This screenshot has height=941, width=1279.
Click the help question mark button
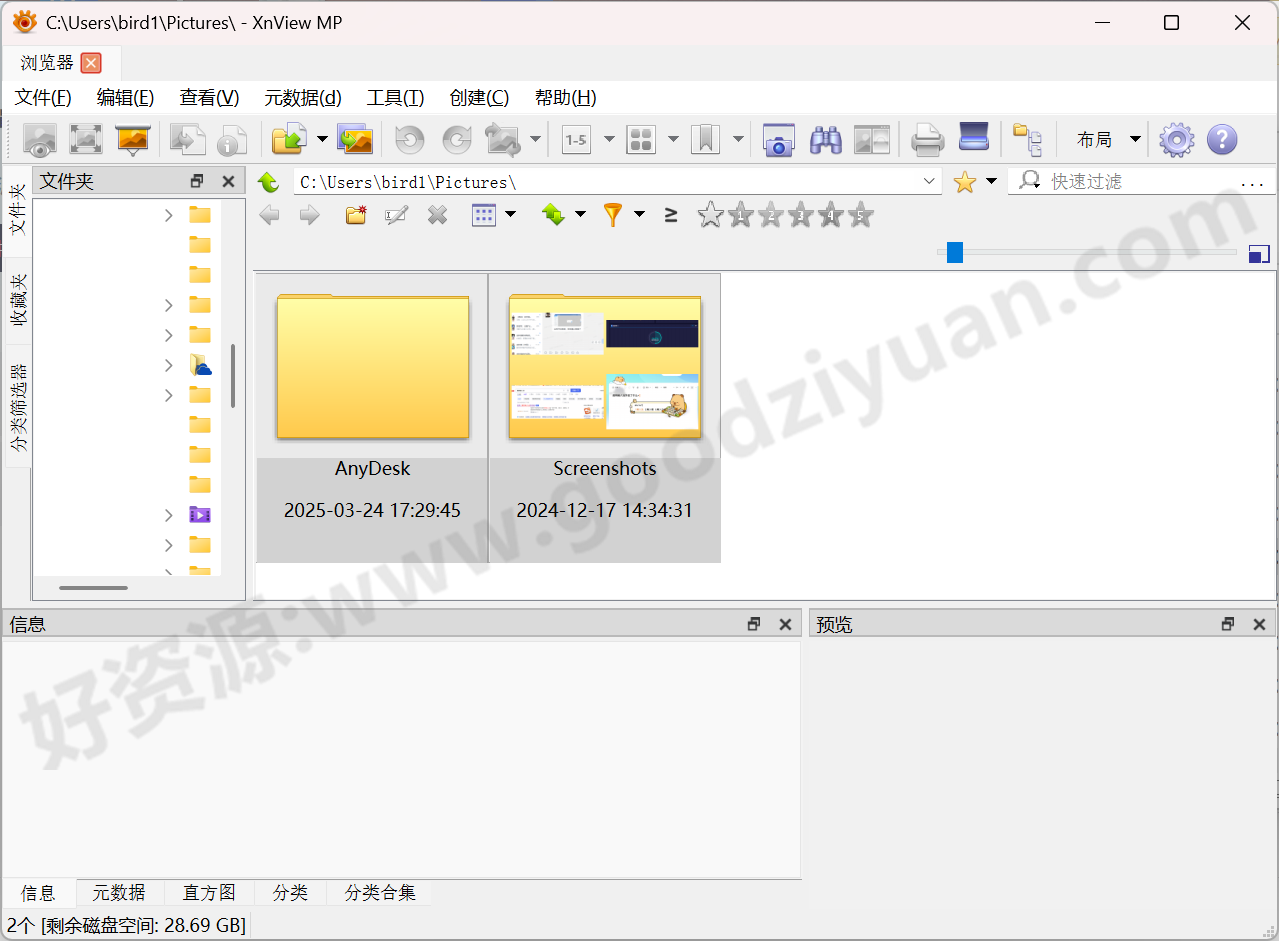1222,140
